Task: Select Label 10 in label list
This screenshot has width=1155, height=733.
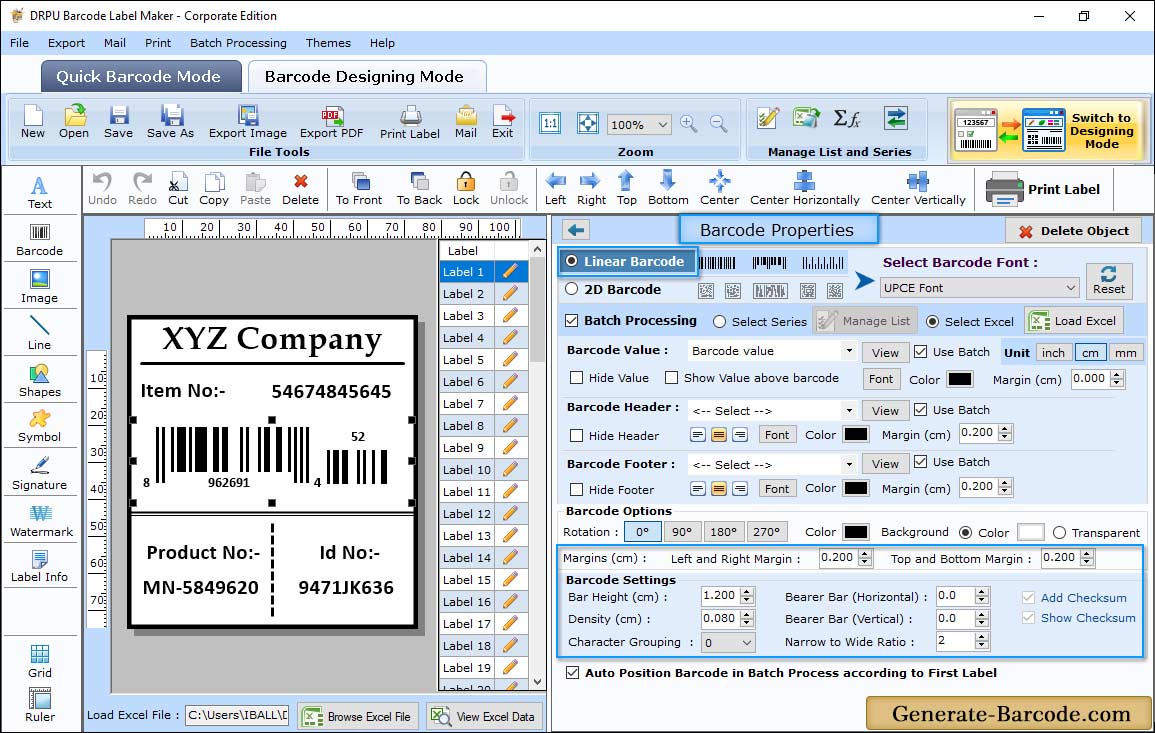Action: click(467, 470)
